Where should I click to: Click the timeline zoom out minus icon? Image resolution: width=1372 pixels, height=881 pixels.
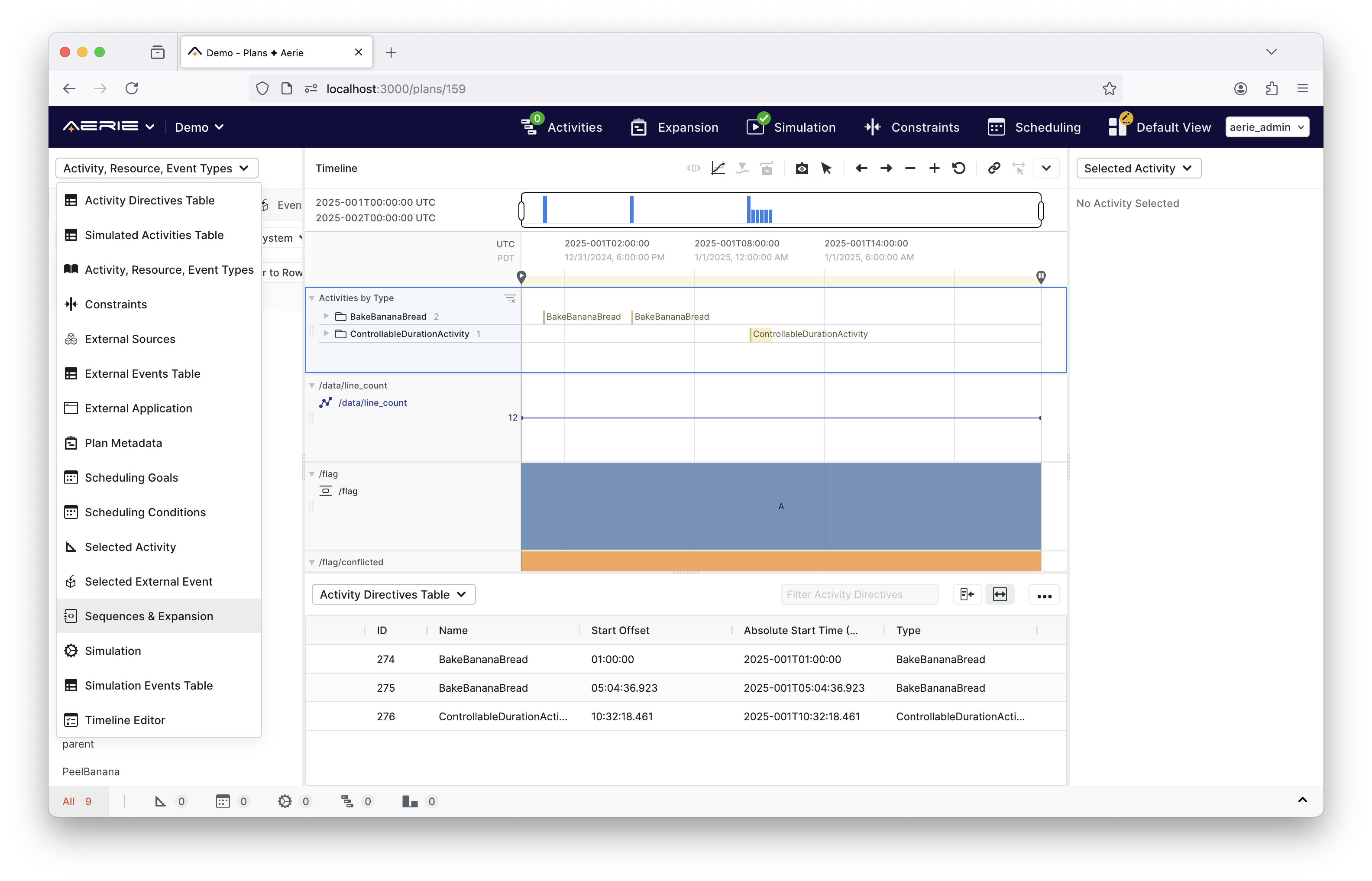click(910, 168)
